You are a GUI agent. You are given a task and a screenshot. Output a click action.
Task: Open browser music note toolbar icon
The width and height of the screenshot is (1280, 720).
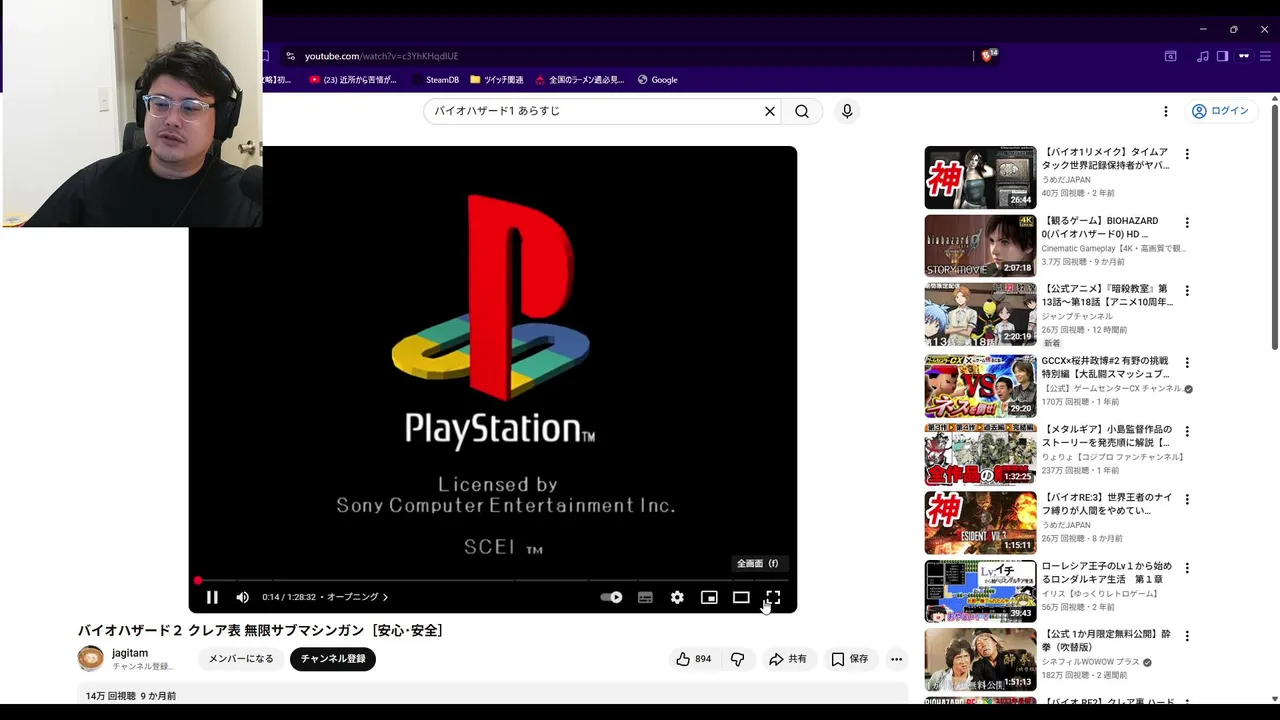click(x=1202, y=56)
